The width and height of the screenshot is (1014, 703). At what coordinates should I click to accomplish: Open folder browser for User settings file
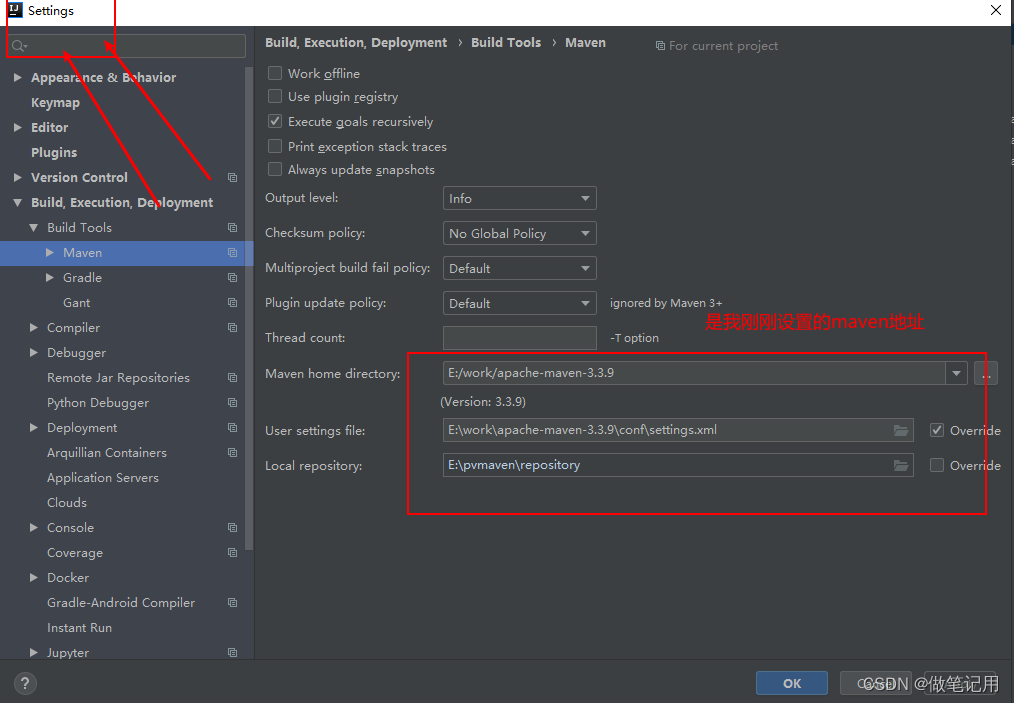pyautogui.click(x=901, y=430)
